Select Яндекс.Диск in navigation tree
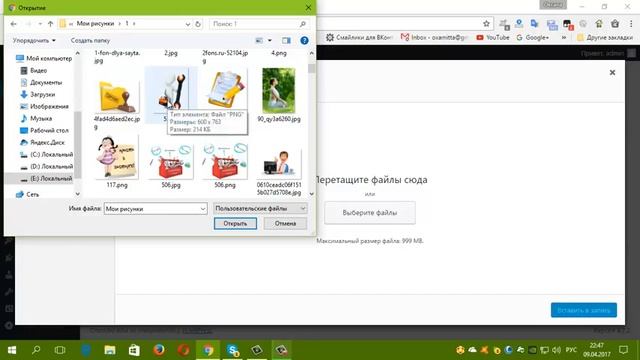640x360 pixels. 42,142
